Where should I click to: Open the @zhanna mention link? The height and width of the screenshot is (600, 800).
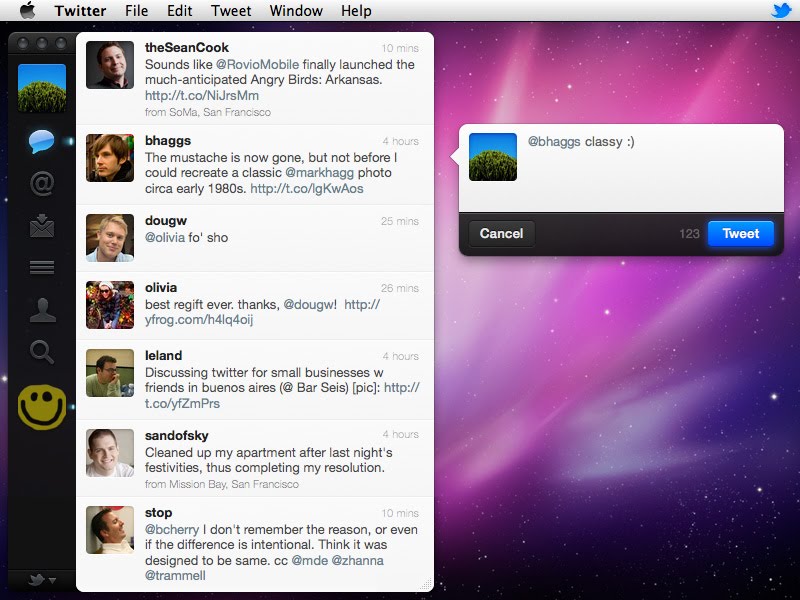click(x=357, y=560)
